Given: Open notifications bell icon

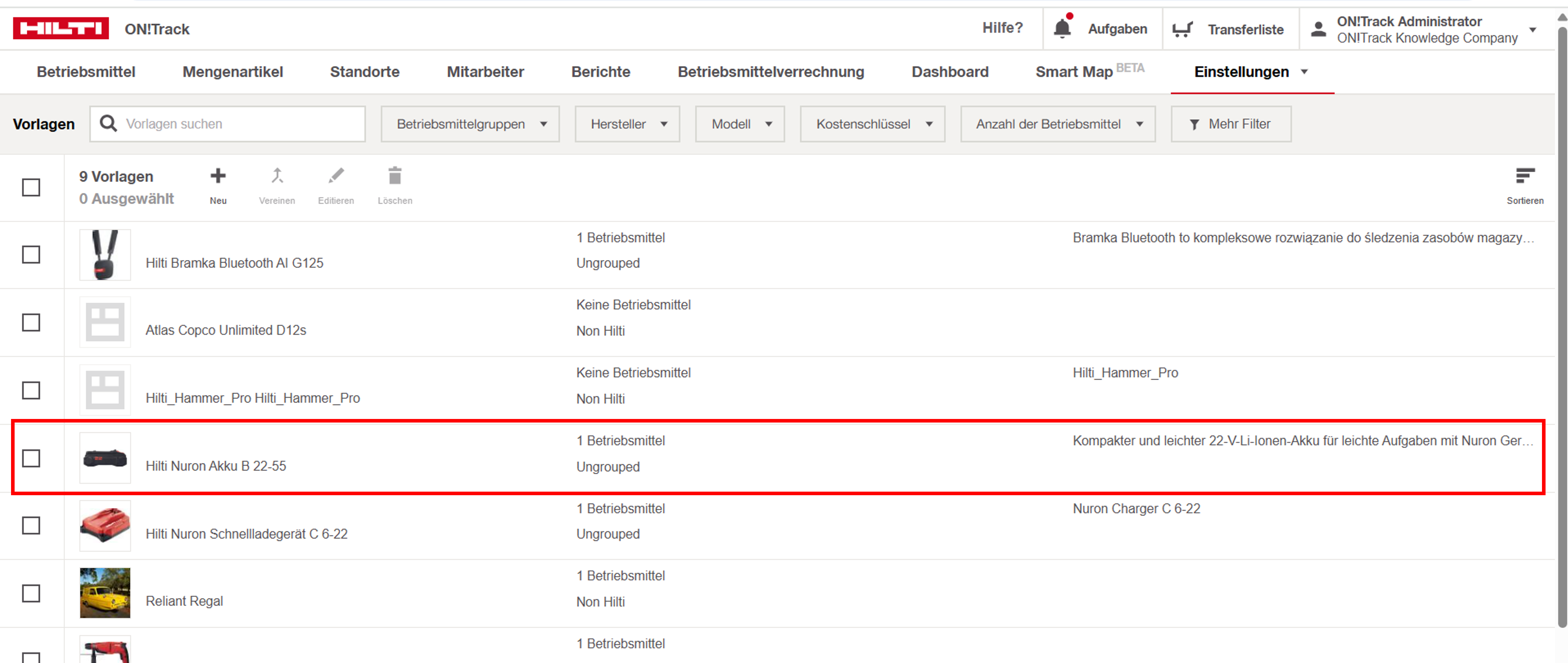Looking at the screenshot, I should pos(1062,28).
